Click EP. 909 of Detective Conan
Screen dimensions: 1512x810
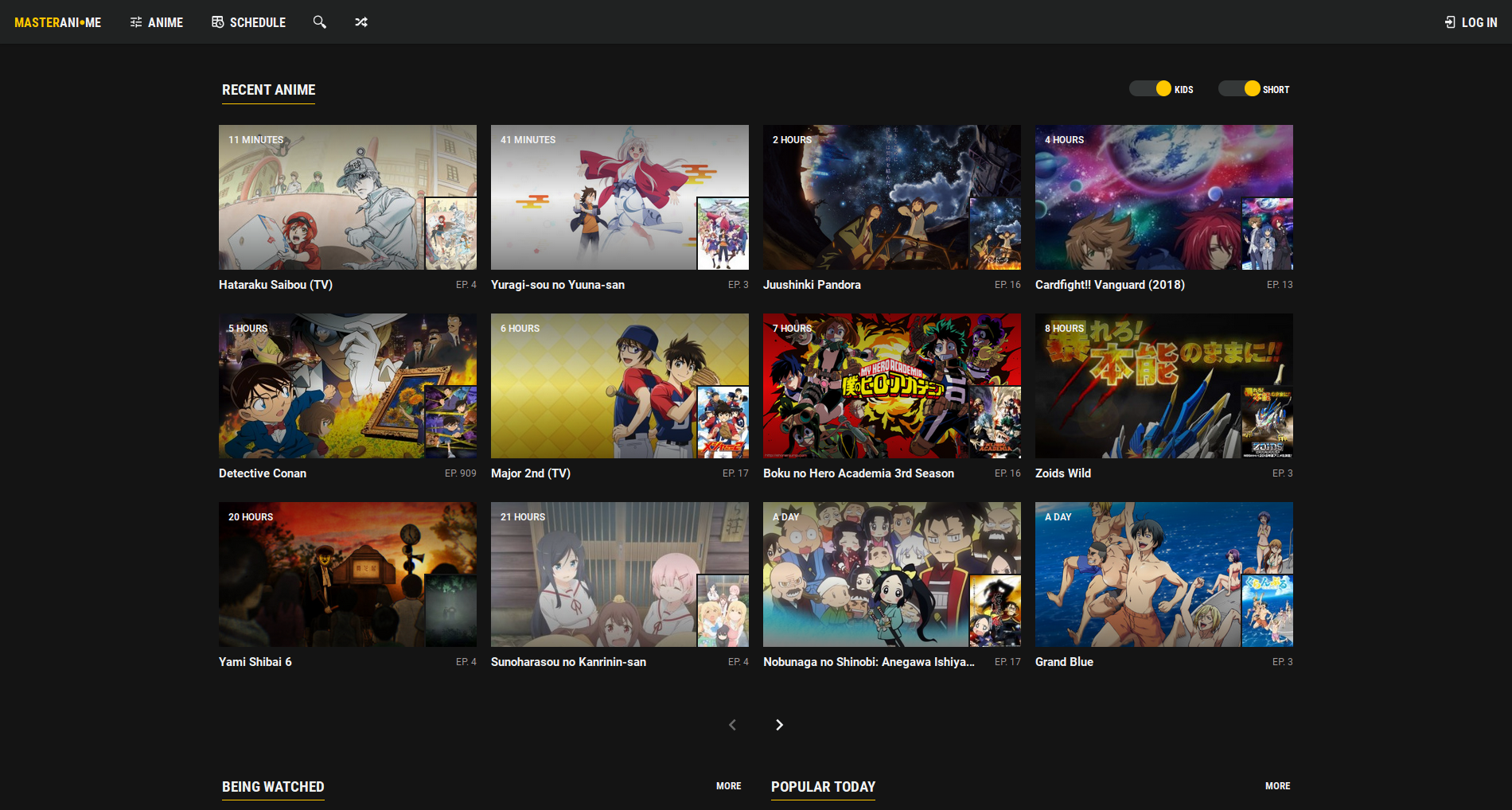[460, 473]
